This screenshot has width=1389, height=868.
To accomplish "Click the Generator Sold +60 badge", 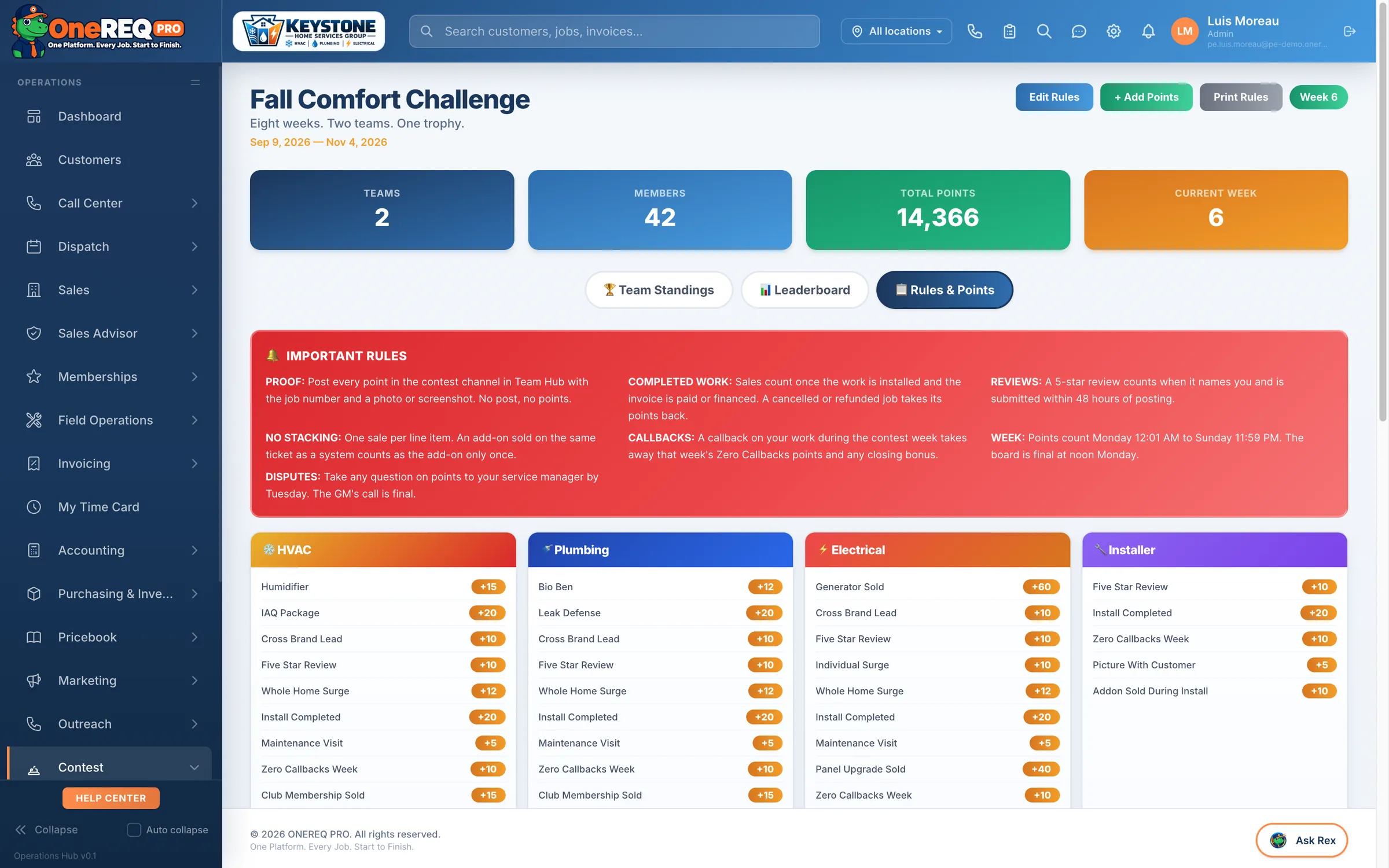I will point(1041,587).
